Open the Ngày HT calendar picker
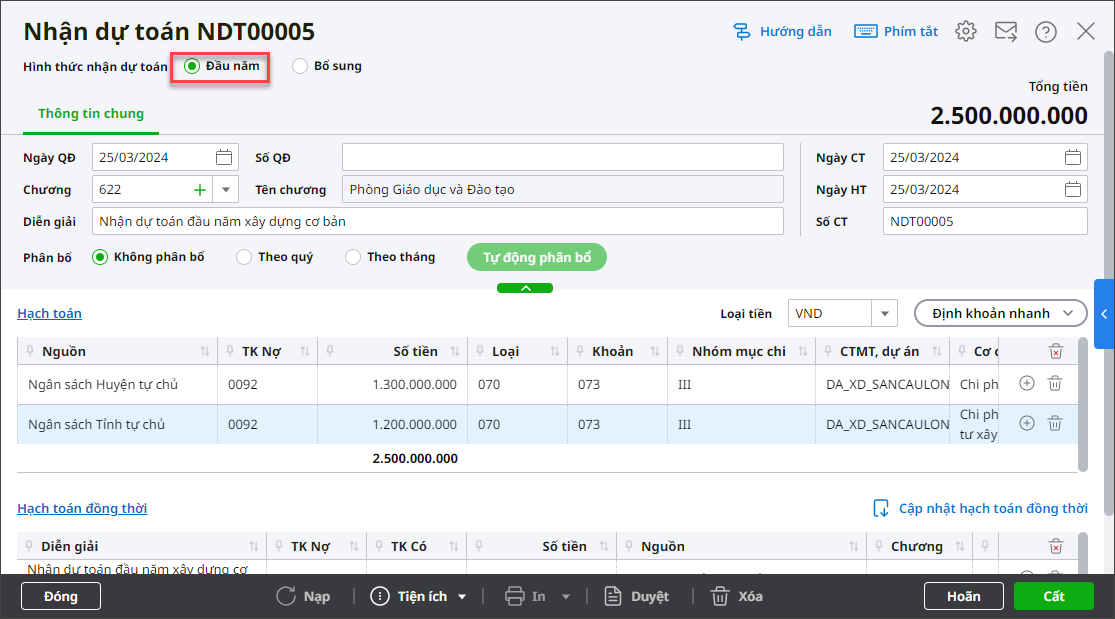Screen dimensions: 1115x619 (x=1072, y=189)
